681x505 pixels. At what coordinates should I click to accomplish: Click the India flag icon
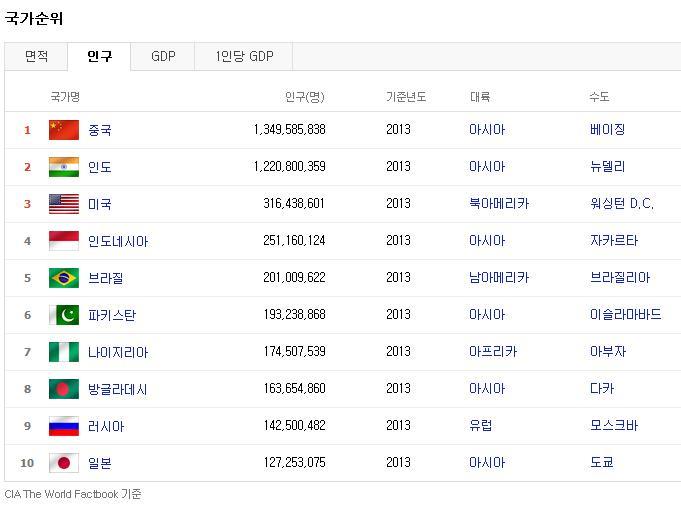(64, 167)
